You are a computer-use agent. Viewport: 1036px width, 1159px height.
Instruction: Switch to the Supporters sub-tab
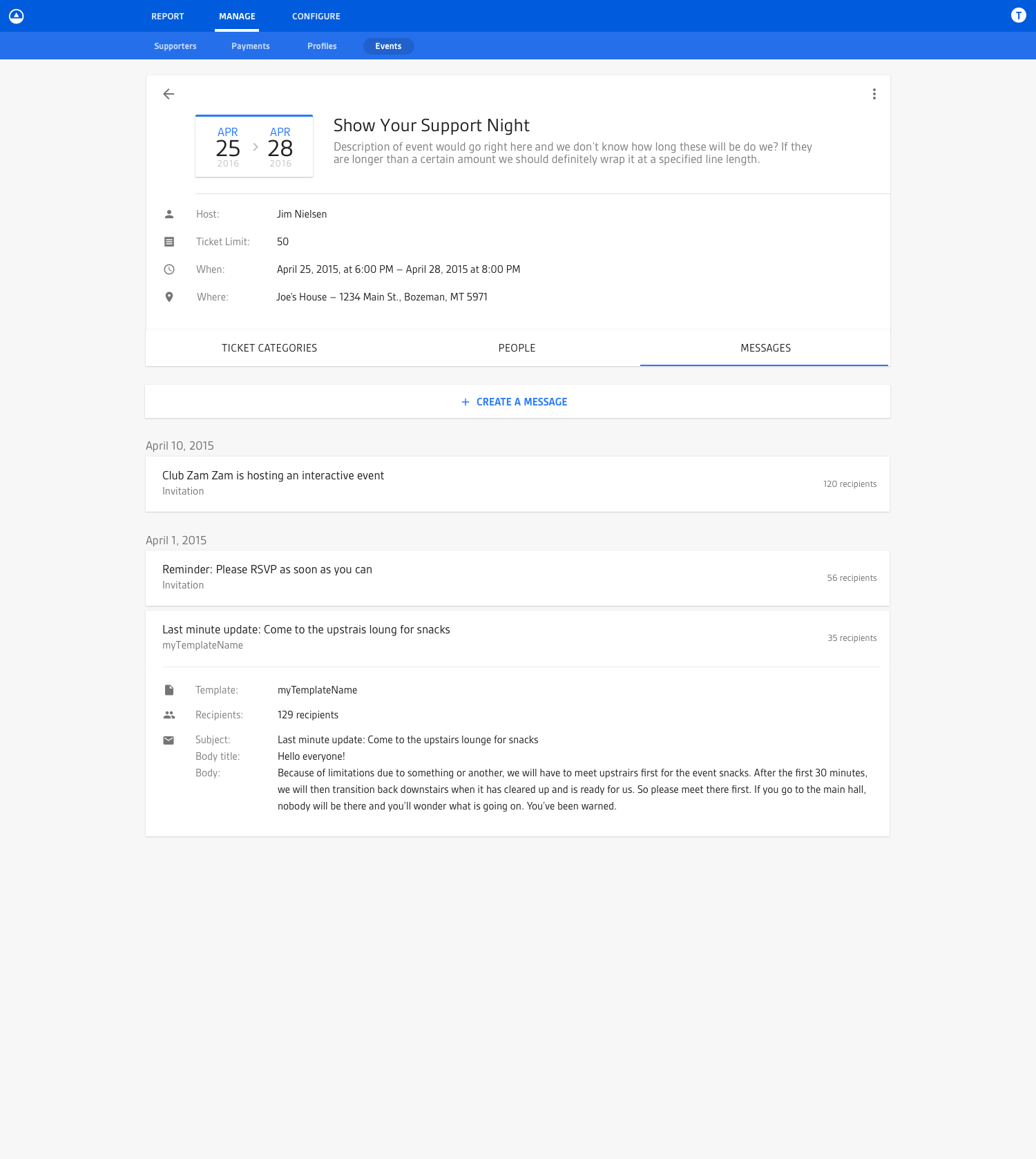click(x=175, y=46)
